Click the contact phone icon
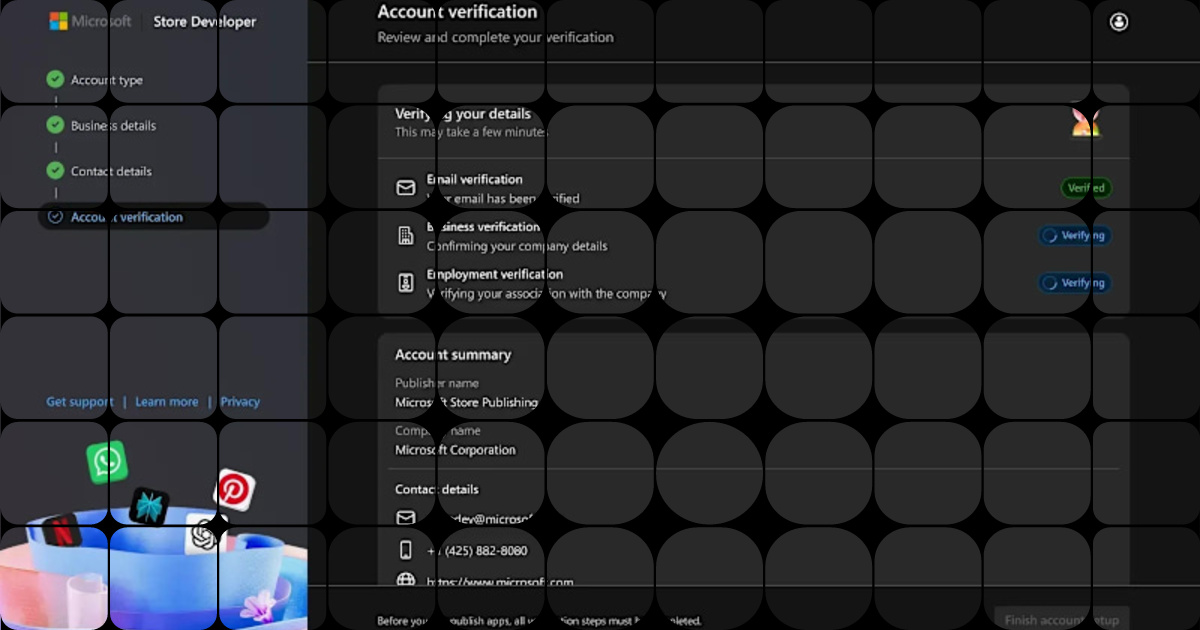Viewport: 1200px width, 630px height. [406, 550]
